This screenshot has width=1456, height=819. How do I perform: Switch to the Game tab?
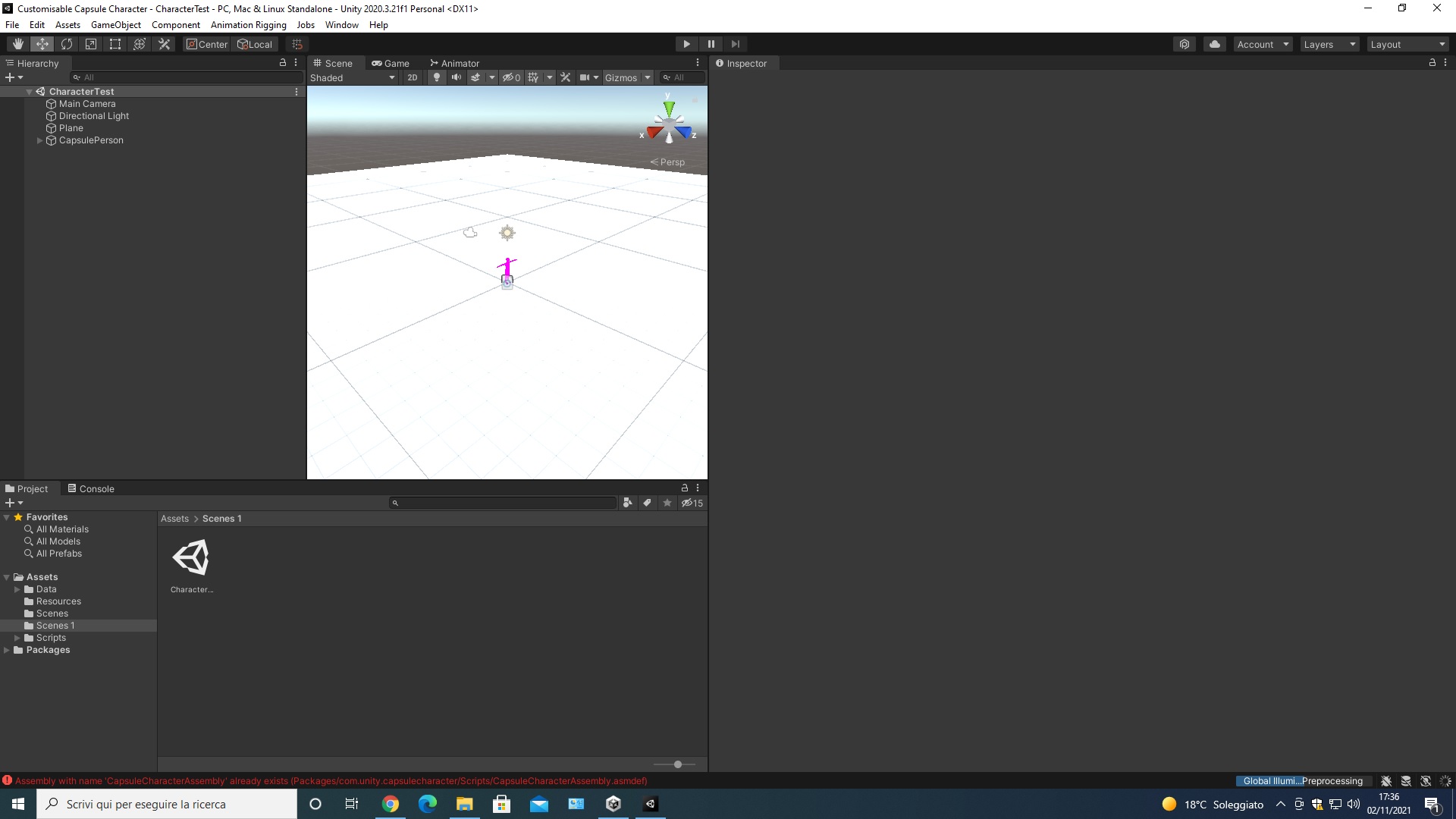tap(392, 63)
